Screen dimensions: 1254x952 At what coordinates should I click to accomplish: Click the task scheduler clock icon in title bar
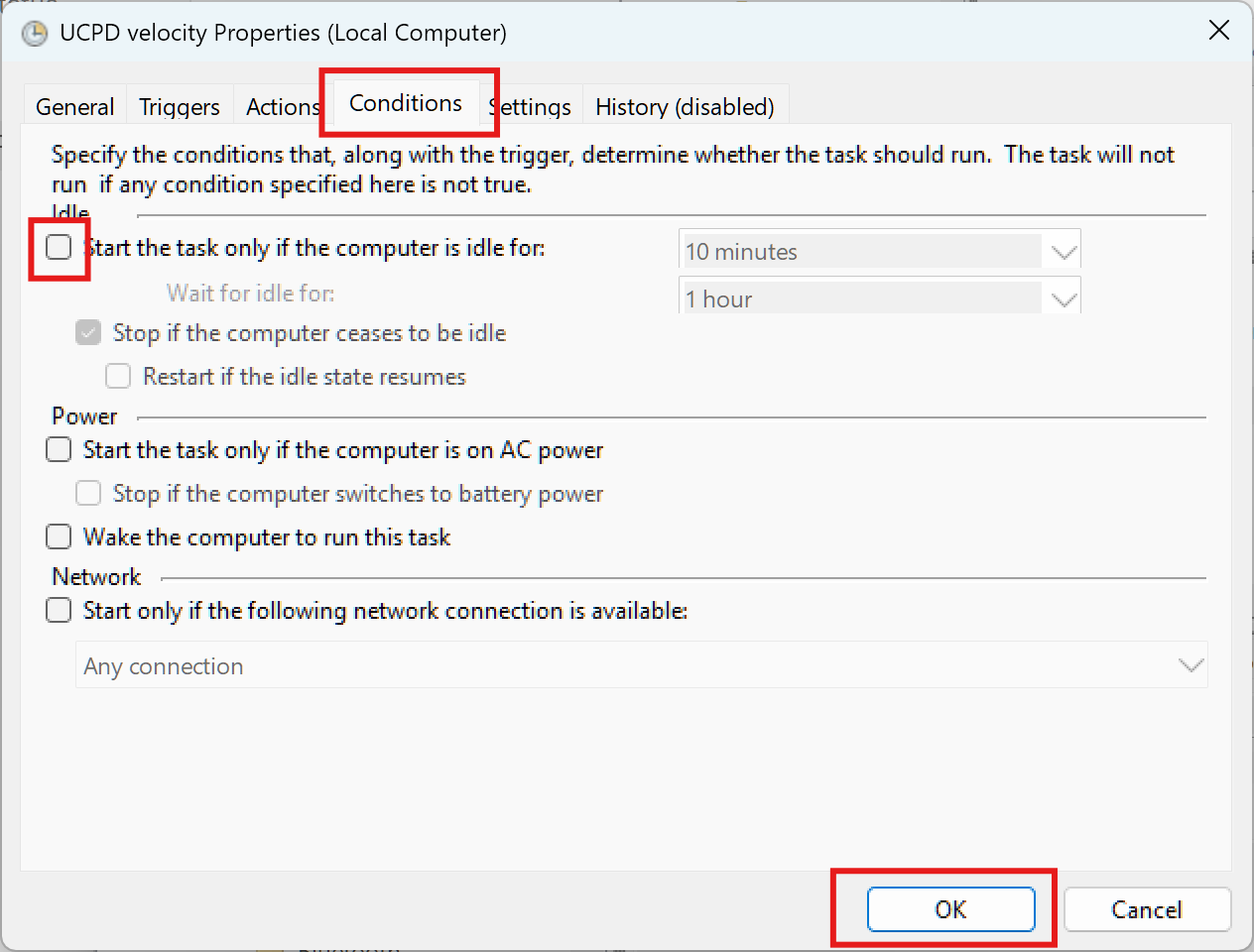point(35,34)
